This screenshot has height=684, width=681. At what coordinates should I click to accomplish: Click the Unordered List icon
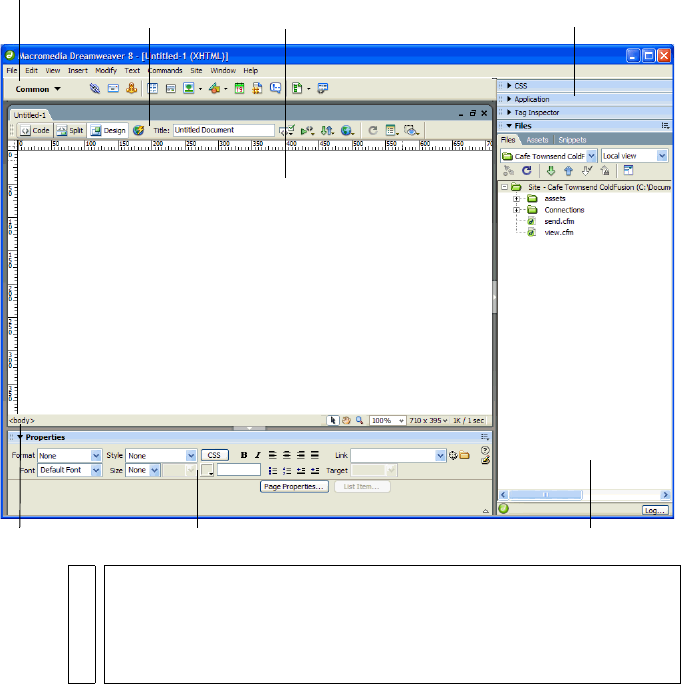tap(273, 471)
